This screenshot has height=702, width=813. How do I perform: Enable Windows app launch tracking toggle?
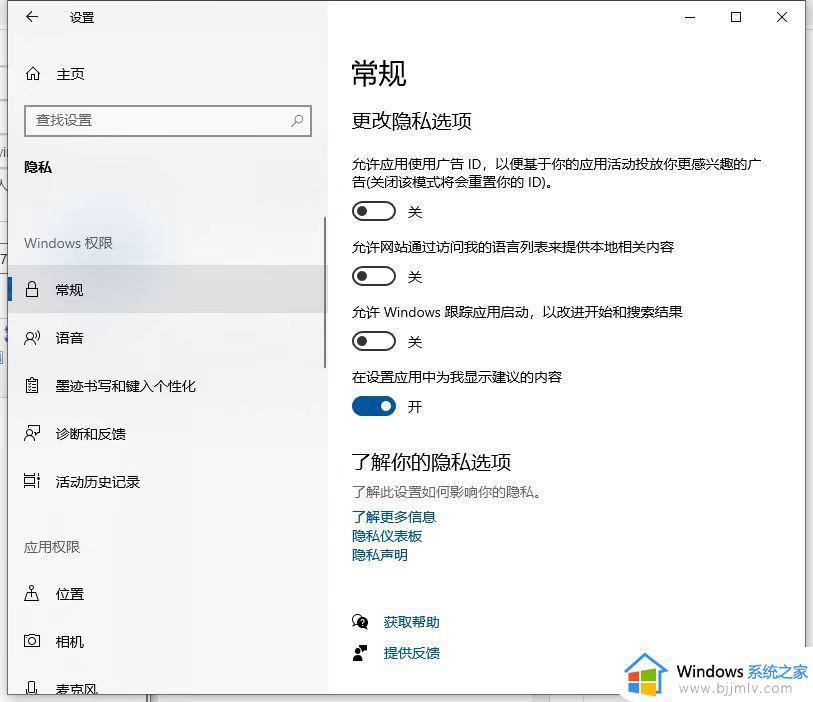click(374, 341)
